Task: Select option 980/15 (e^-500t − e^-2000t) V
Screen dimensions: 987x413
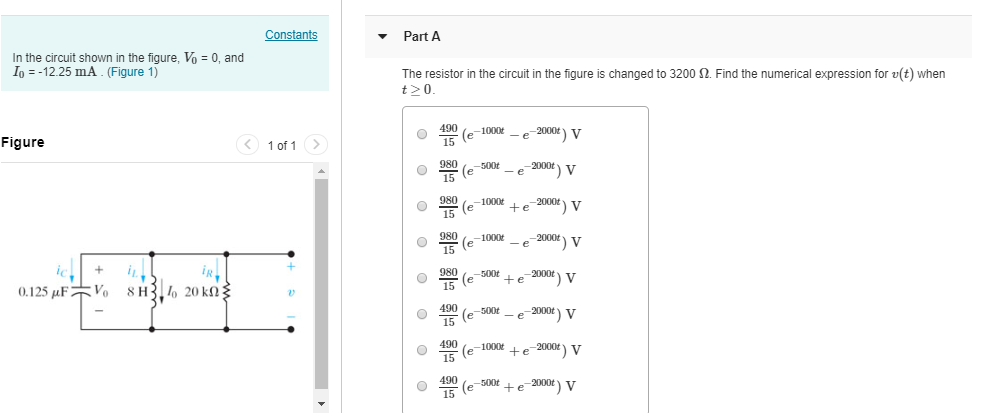Action: (x=421, y=169)
